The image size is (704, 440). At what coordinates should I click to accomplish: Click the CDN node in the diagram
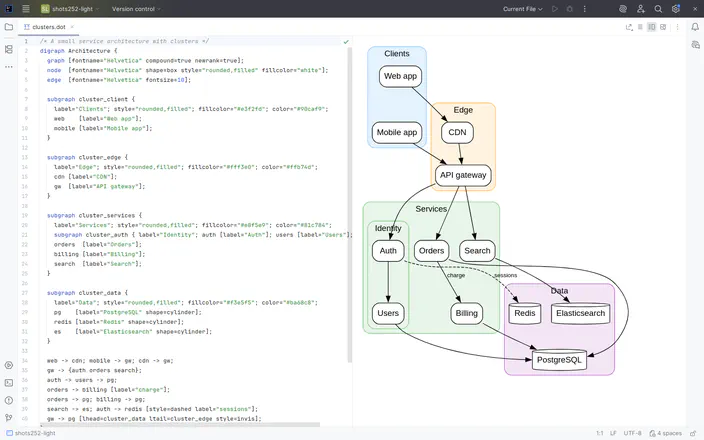click(x=457, y=132)
